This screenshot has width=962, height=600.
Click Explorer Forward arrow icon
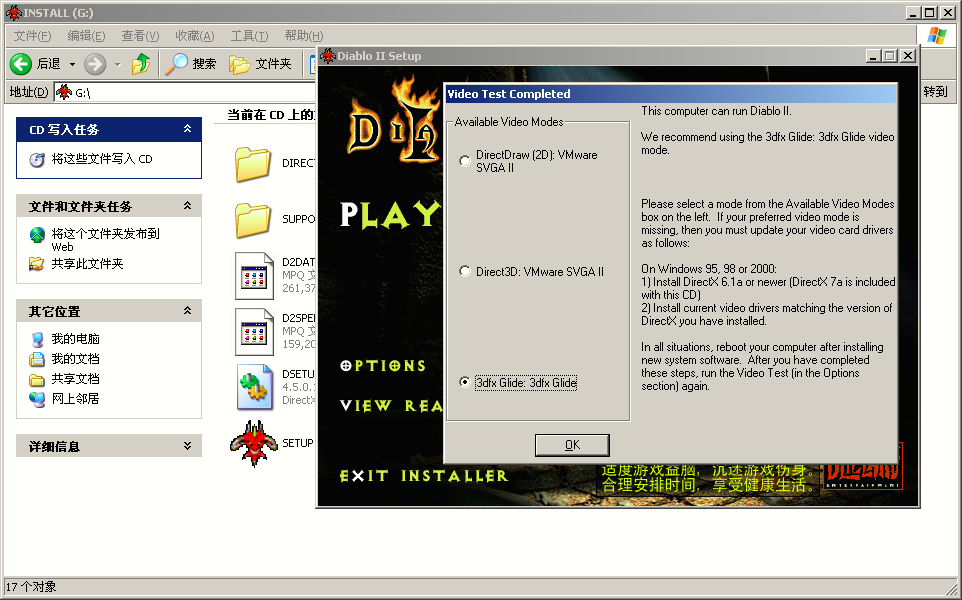point(94,63)
